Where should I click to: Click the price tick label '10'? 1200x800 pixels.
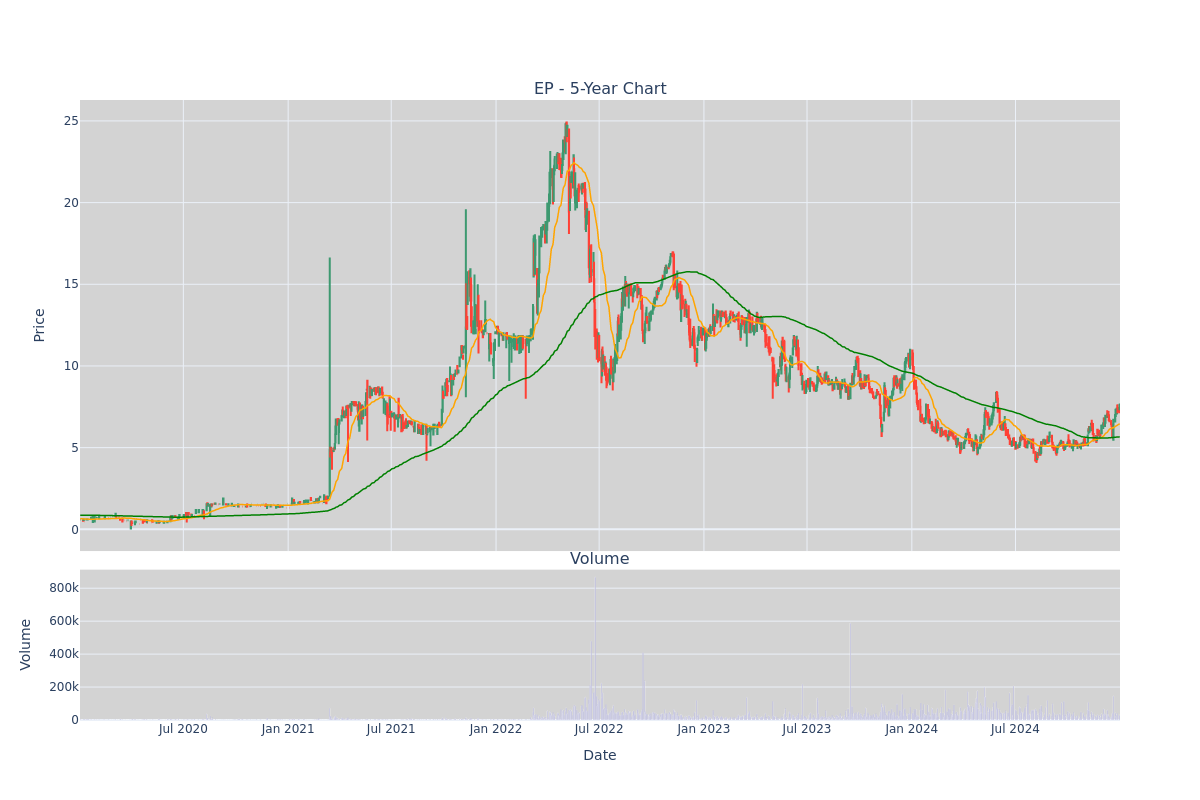(71, 366)
